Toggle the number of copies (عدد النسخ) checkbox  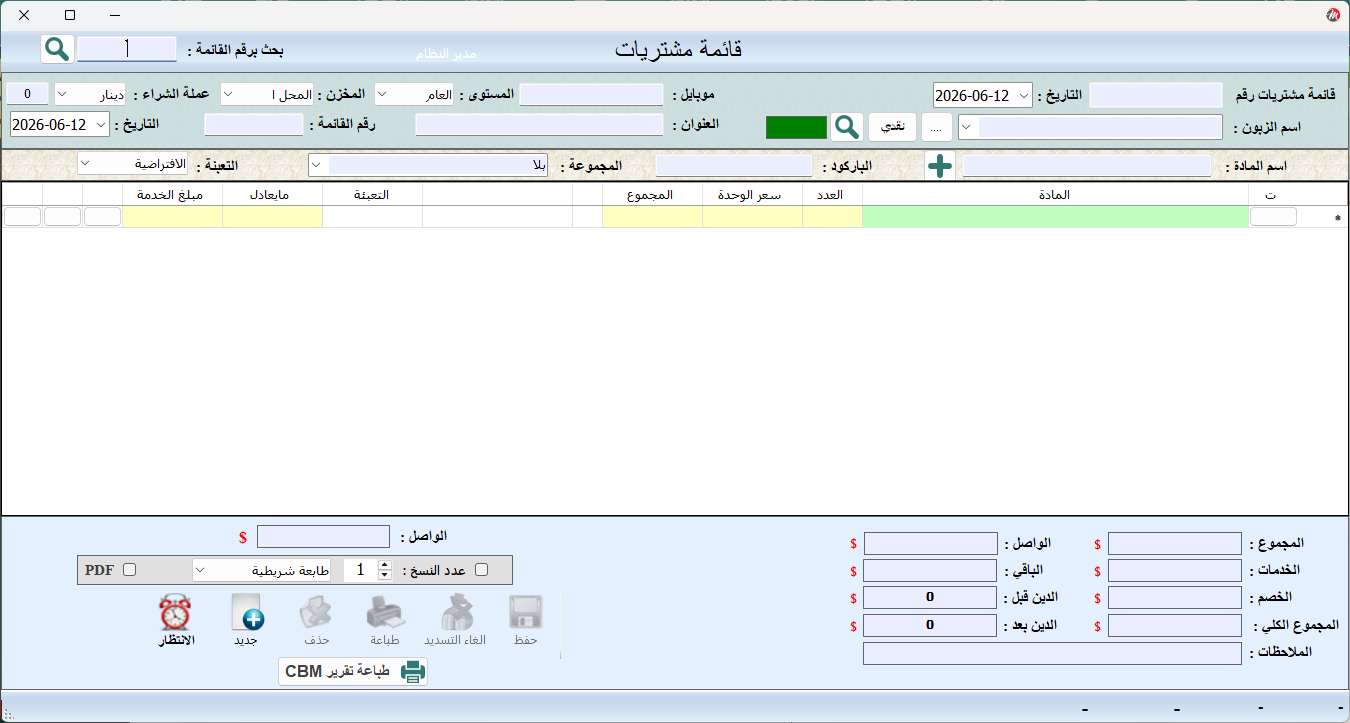[x=482, y=570]
